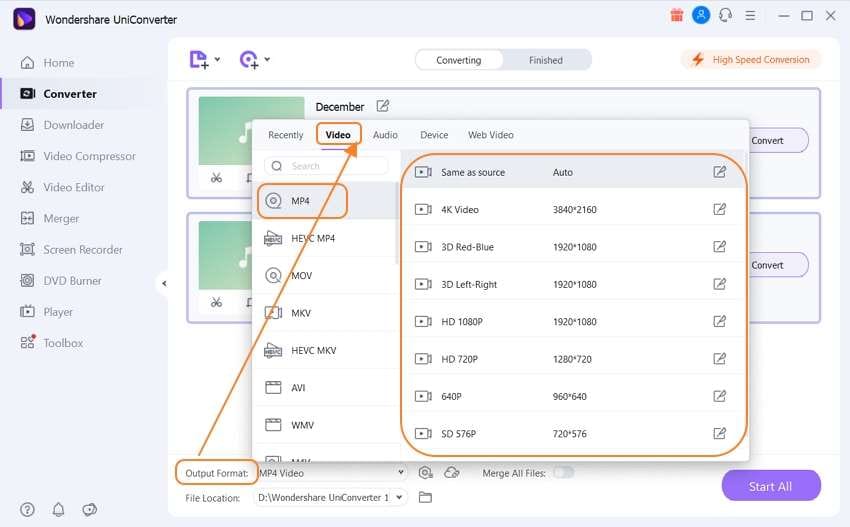Open the Home section in sidebar
Screen dimensions: 850x527
[x=47, y=63]
